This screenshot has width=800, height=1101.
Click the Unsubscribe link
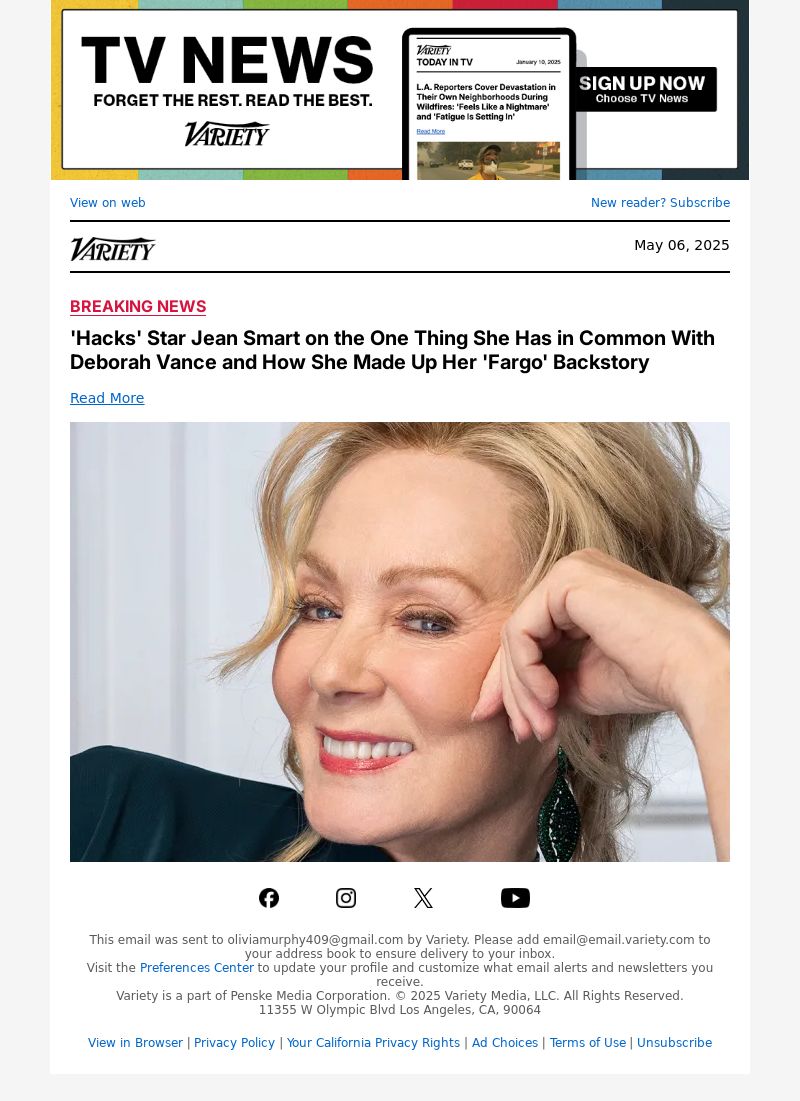(674, 1043)
